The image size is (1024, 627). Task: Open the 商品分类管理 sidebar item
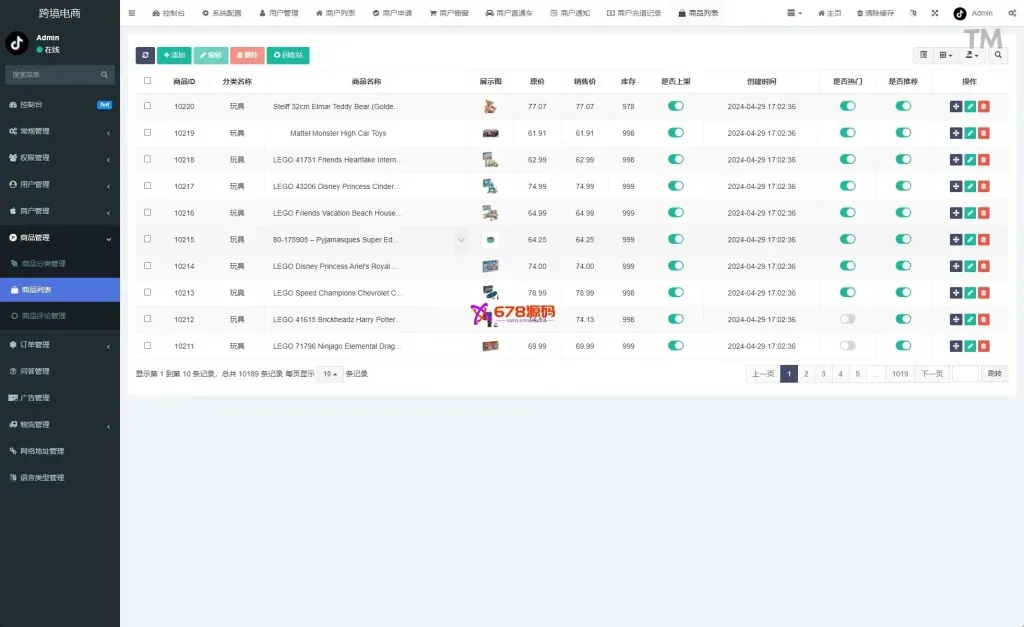tap(44, 264)
